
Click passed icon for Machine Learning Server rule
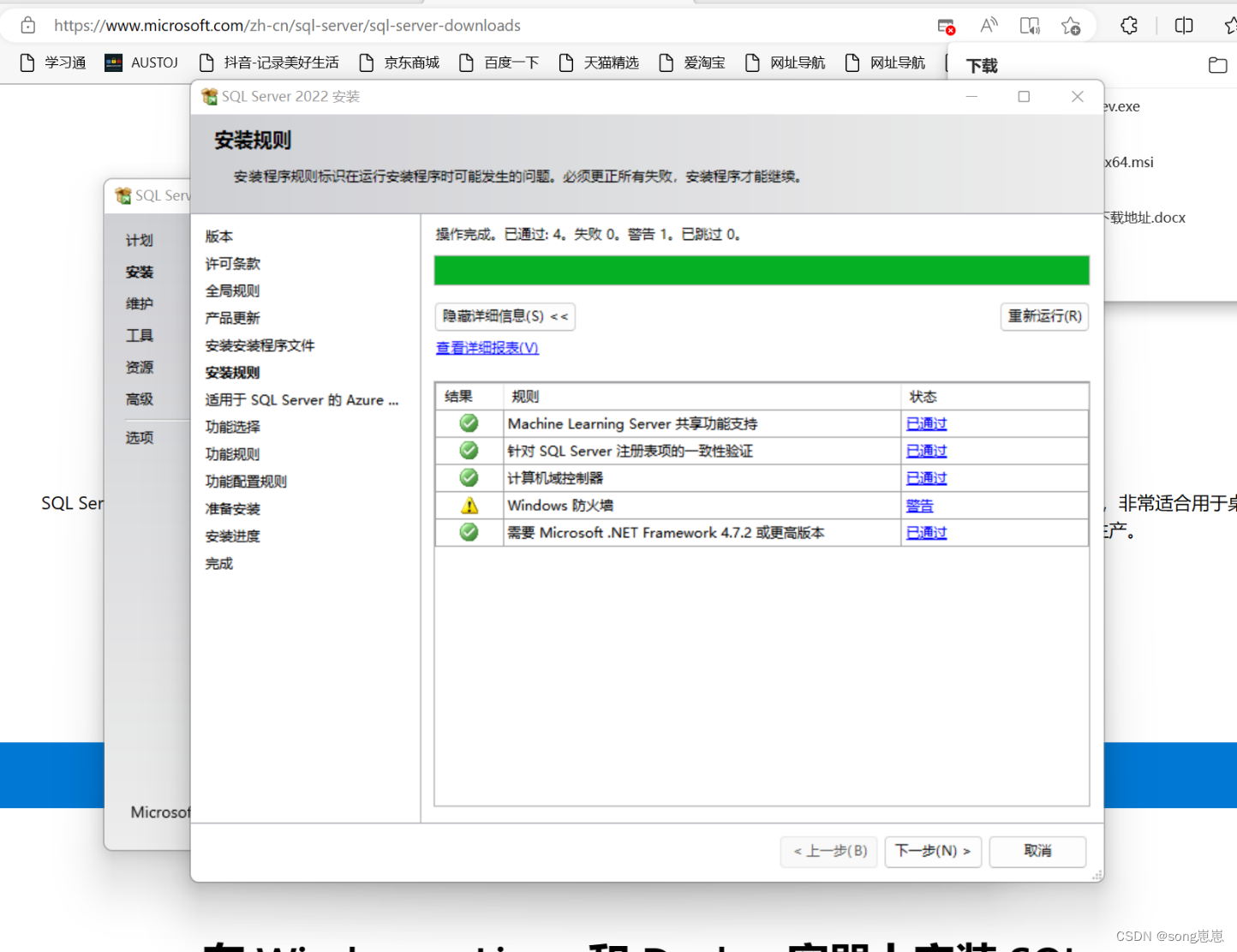(469, 423)
